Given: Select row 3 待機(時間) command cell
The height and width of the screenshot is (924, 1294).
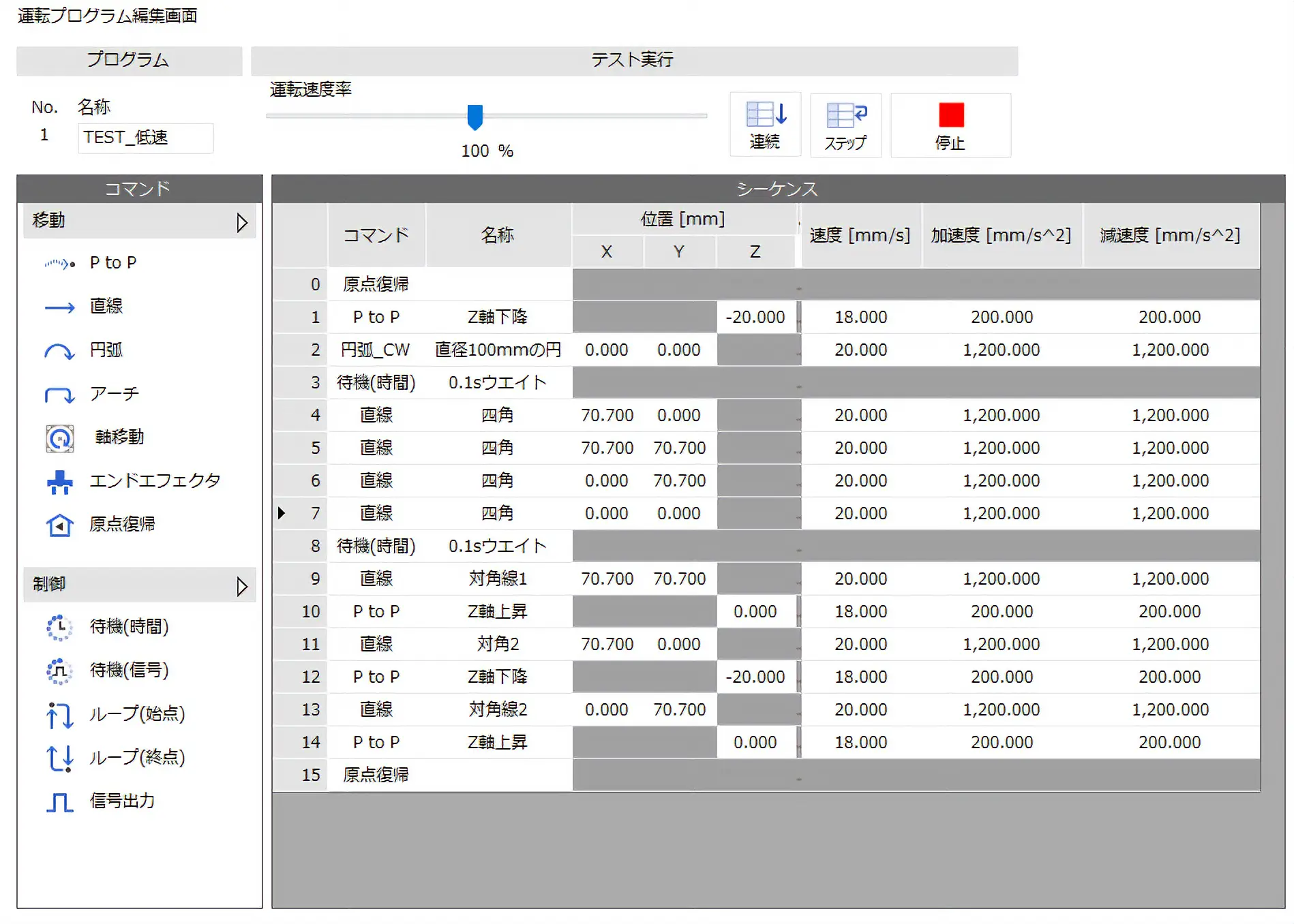Looking at the screenshot, I should coord(376,382).
